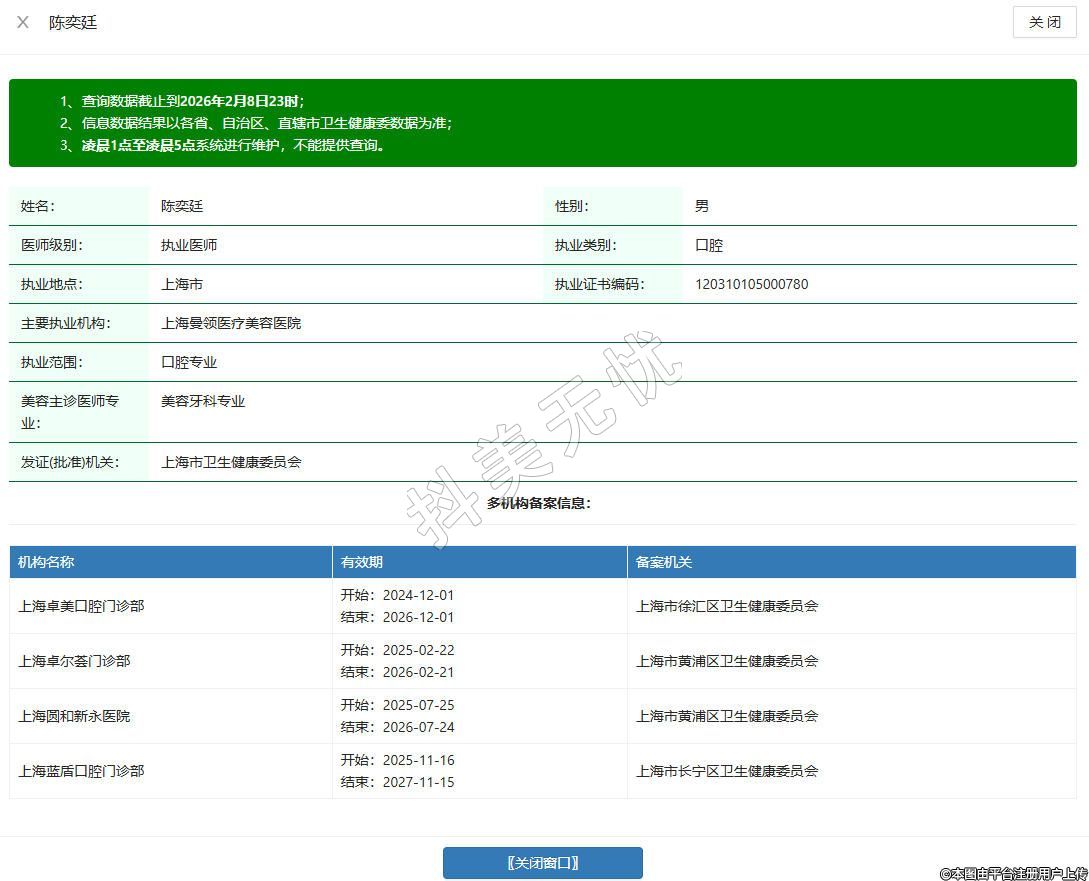
Task: Click the green notice about 2026年2月8日23时
Action: [x=193, y=101]
